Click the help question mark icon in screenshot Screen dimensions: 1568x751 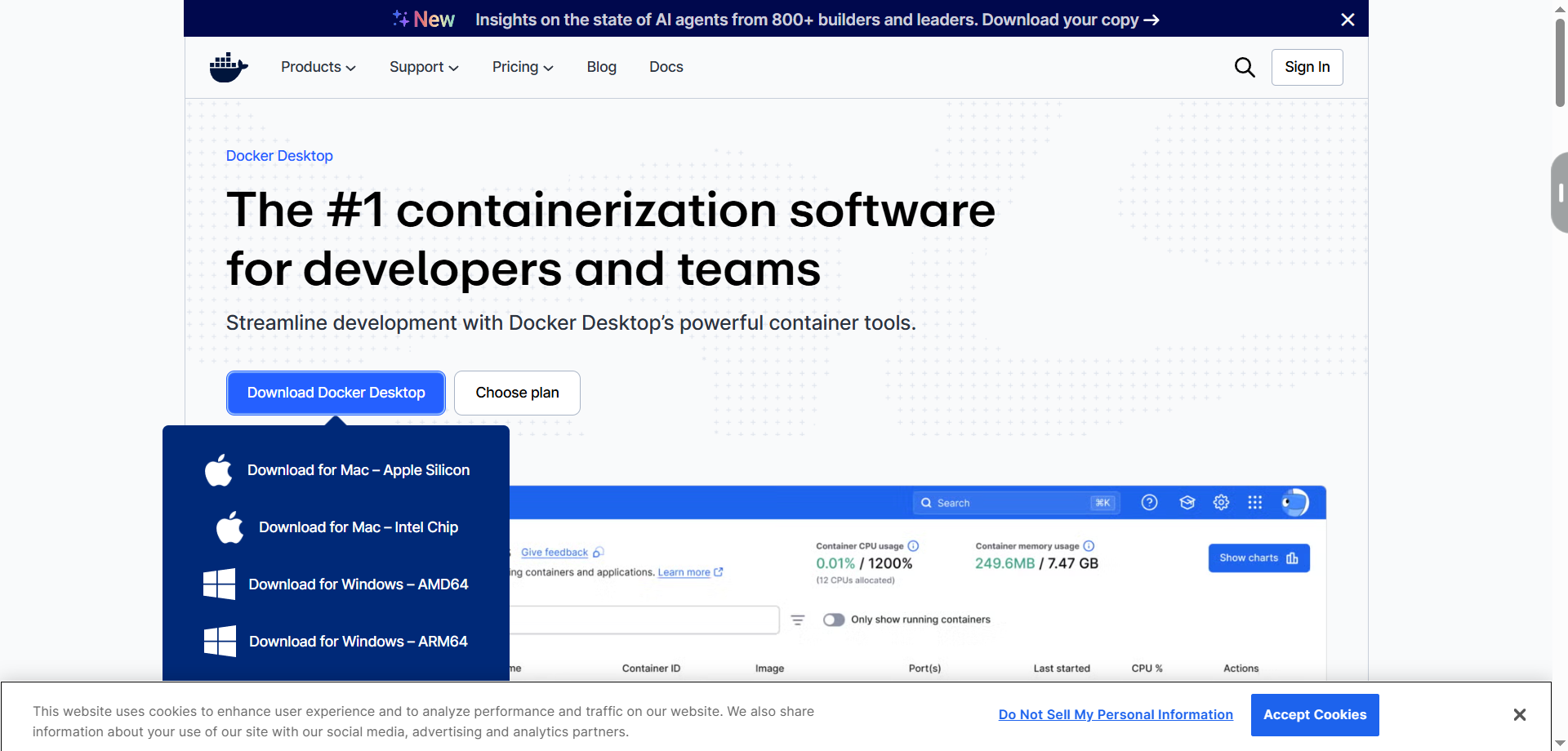point(1149,503)
